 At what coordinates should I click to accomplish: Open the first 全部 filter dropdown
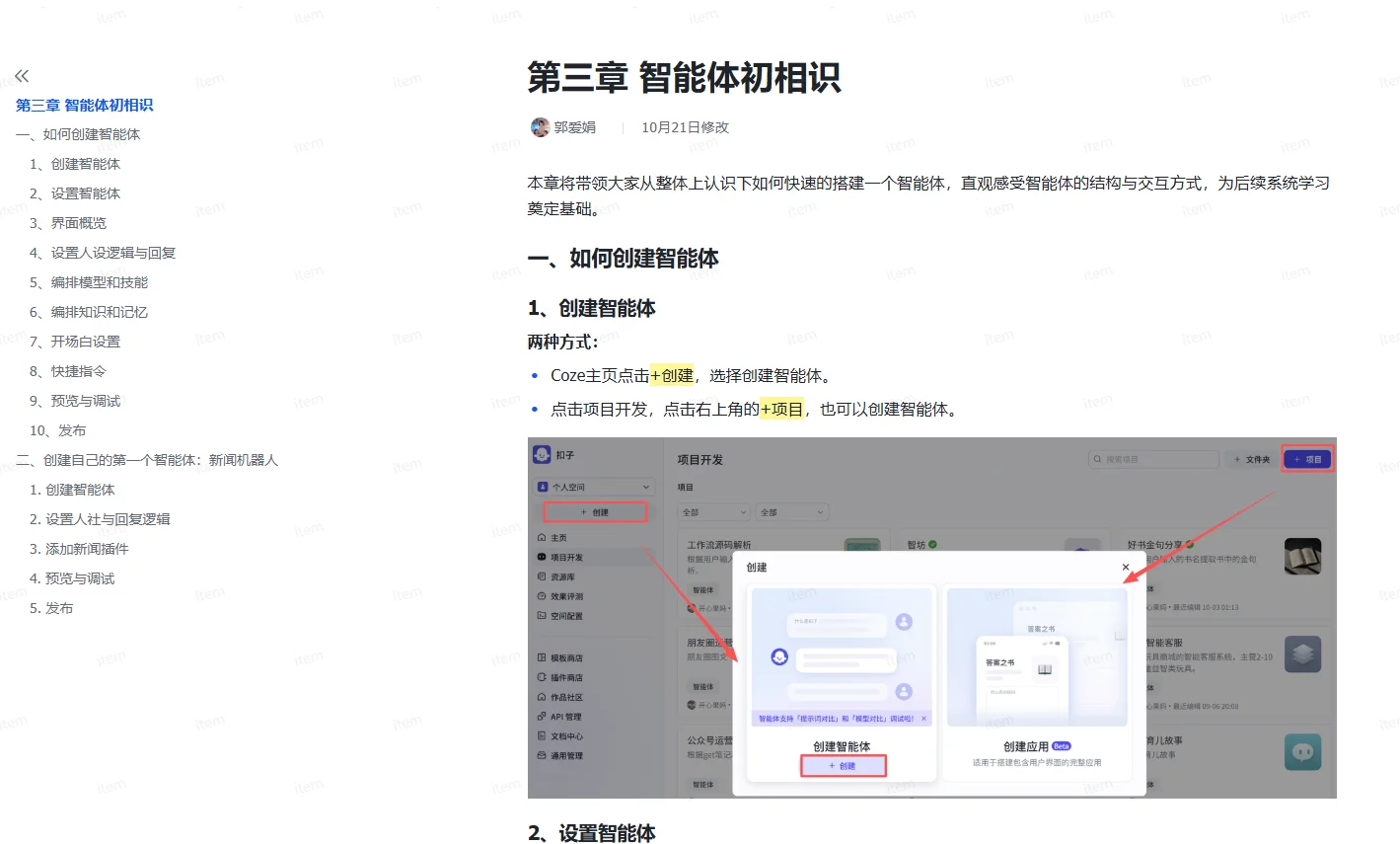click(x=712, y=511)
